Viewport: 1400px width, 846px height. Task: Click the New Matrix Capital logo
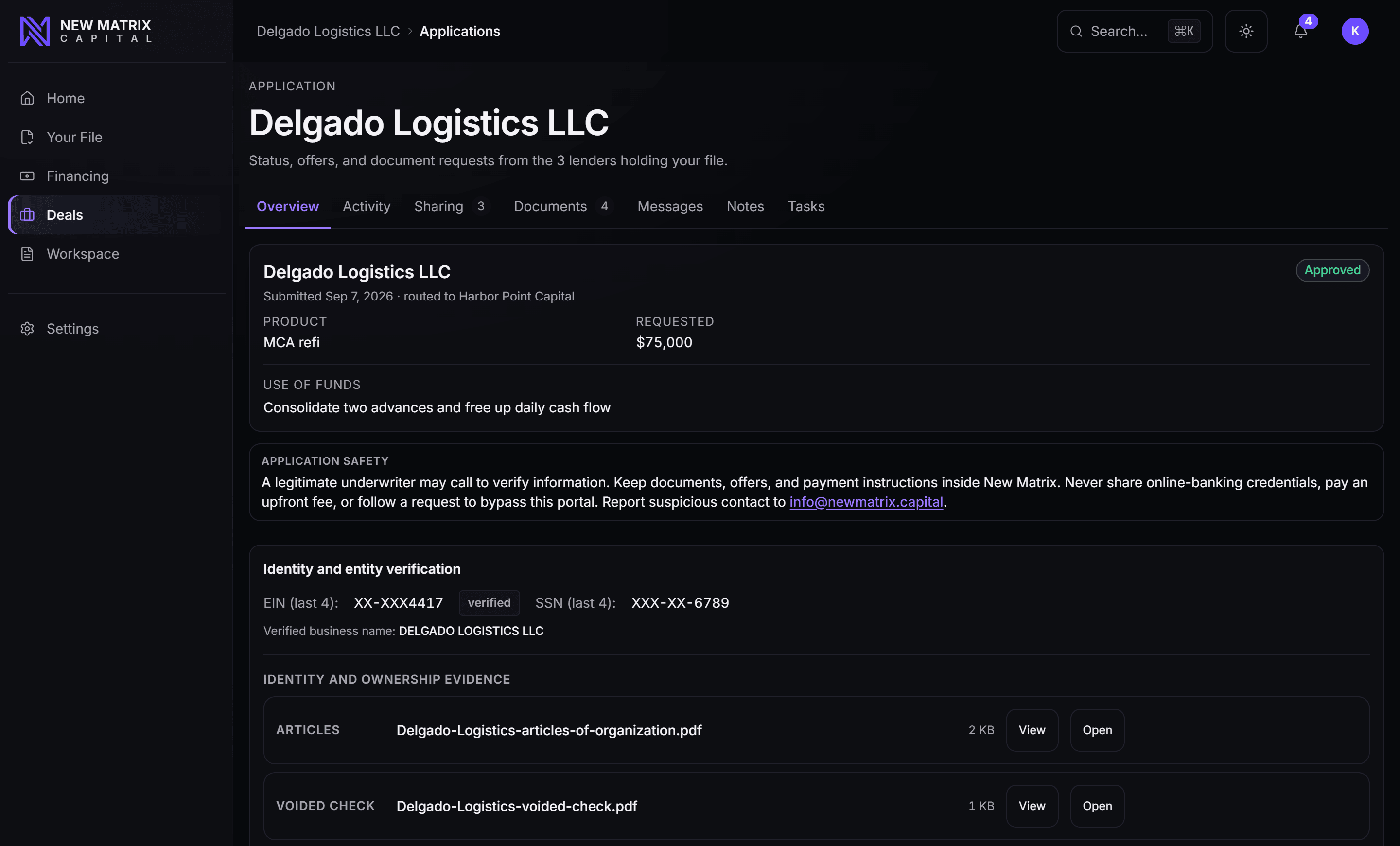coord(86,31)
